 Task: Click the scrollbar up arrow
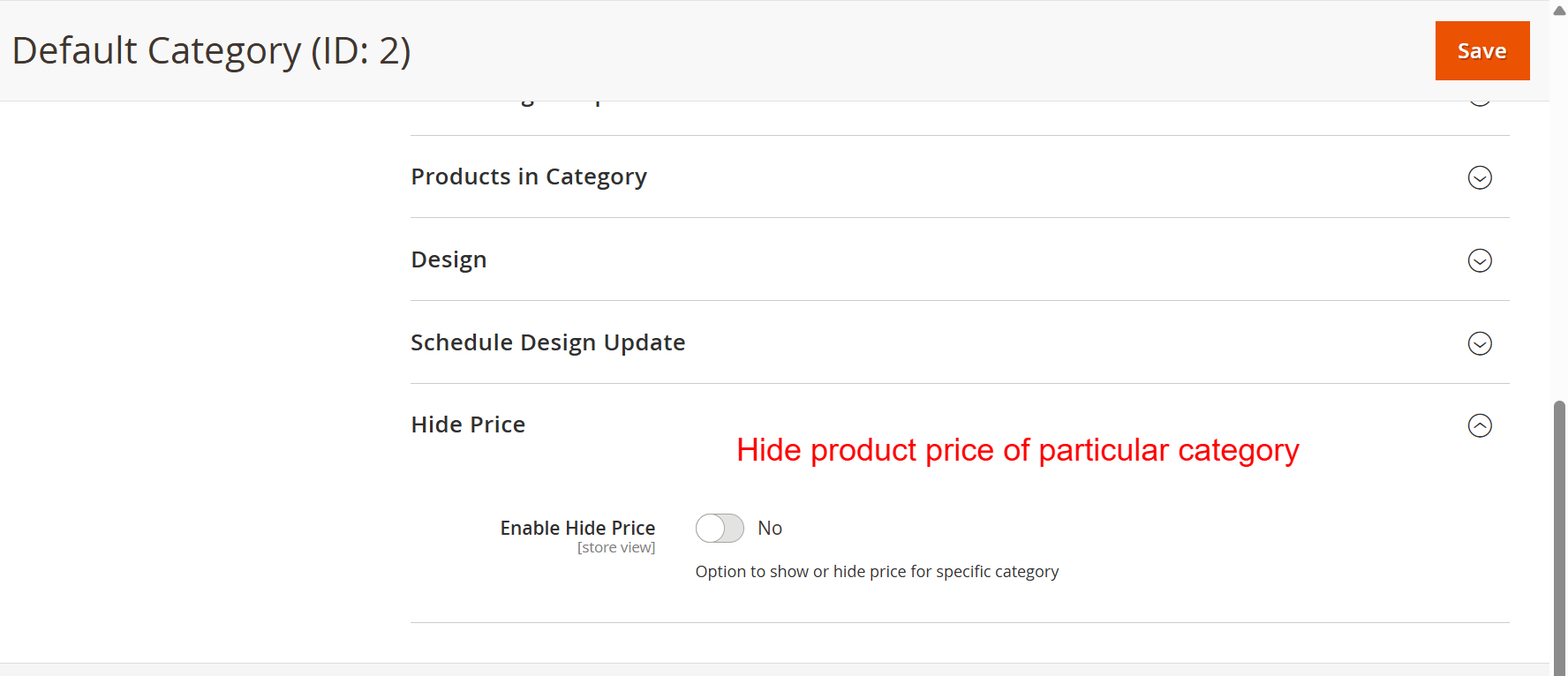(x=1559, y=11)
